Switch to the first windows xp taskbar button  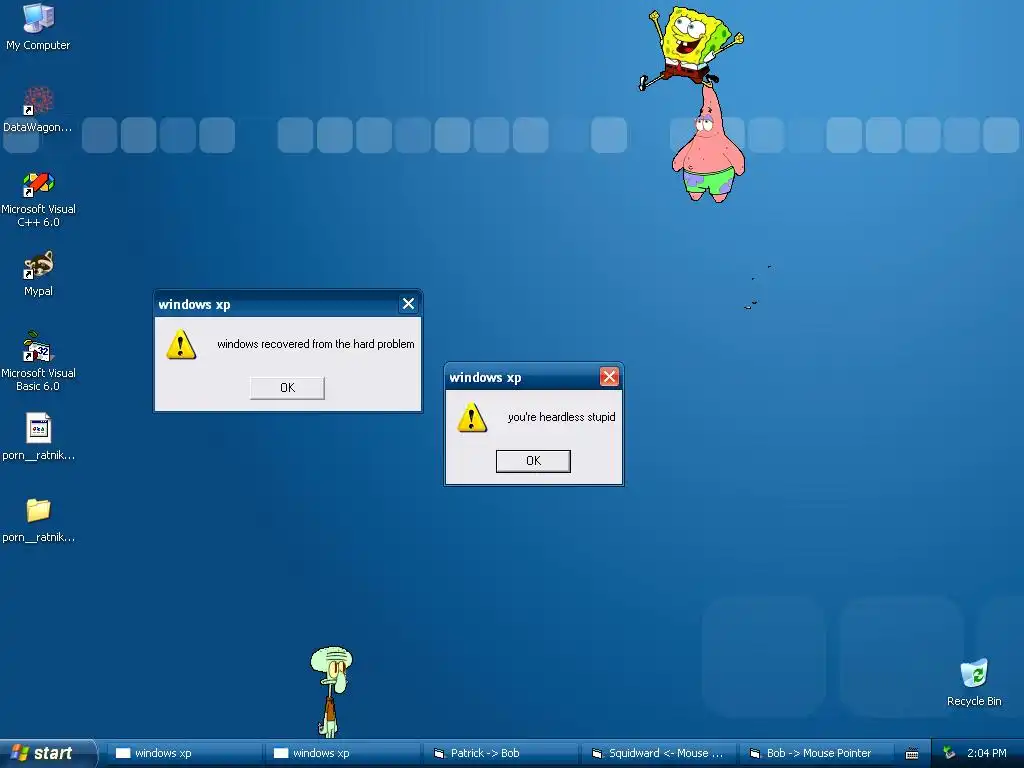(x=184, y=753)
